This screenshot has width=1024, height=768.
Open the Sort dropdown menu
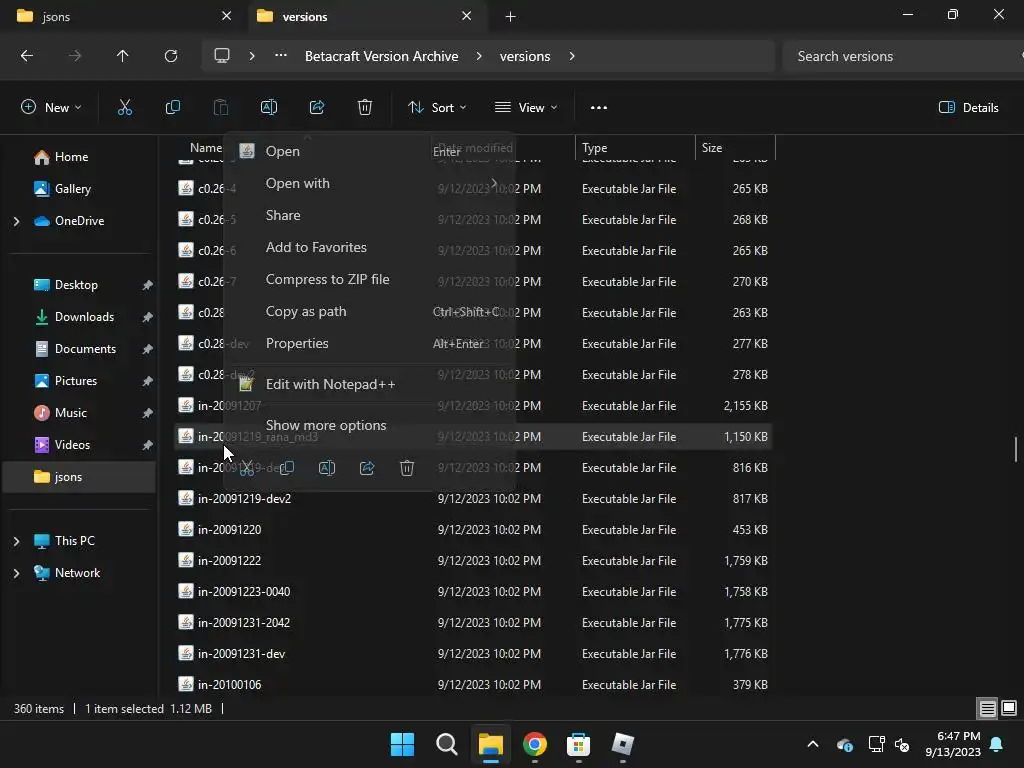(x=437, y=108)
